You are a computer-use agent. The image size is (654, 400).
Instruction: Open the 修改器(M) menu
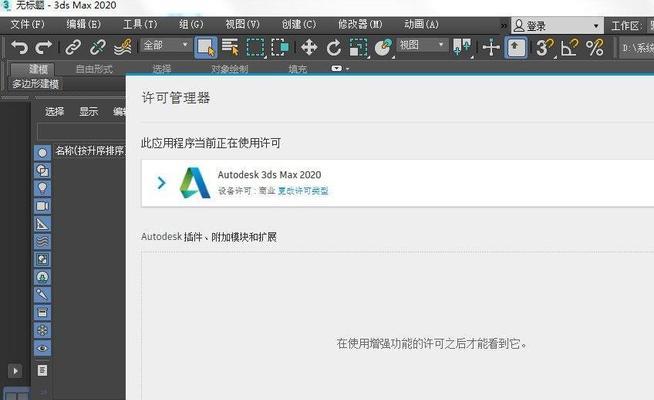coord(360,24)
